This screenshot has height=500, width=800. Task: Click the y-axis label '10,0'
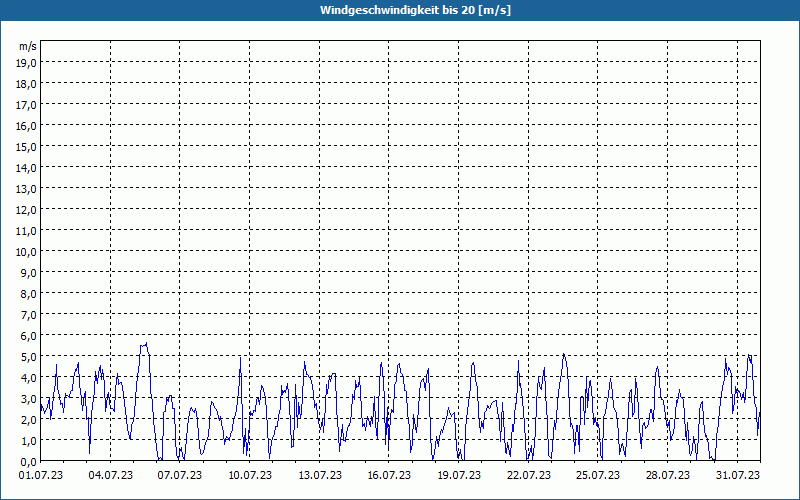pyautogui.click(x=27, y=252)
